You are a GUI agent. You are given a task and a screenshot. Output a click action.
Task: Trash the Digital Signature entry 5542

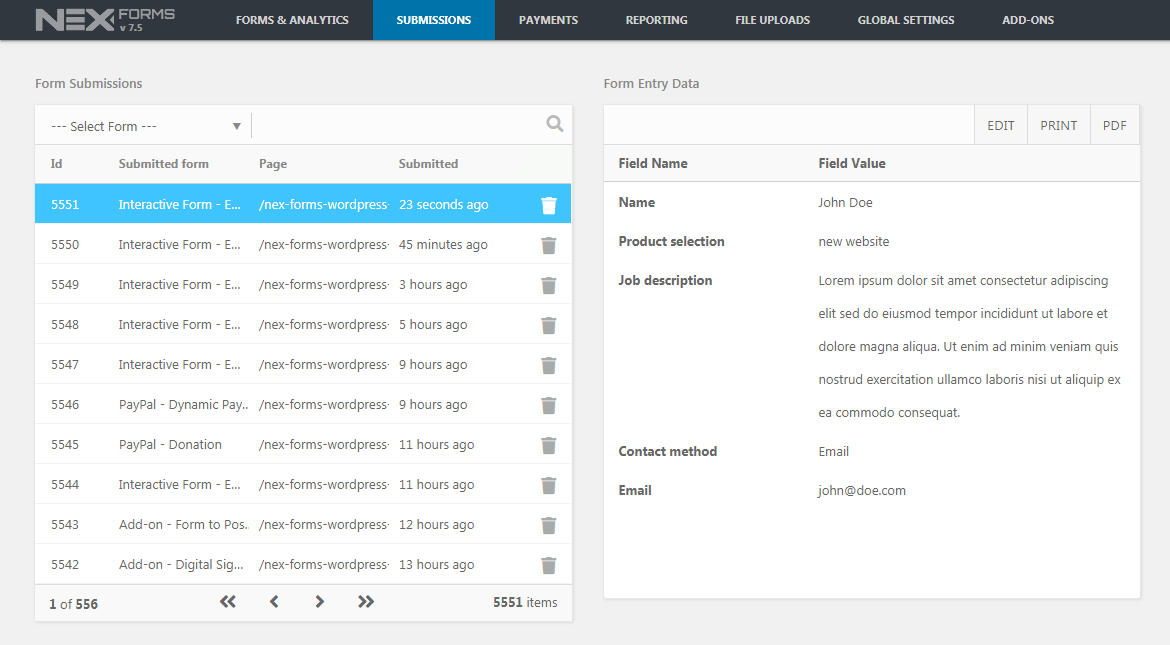[548, 565]
